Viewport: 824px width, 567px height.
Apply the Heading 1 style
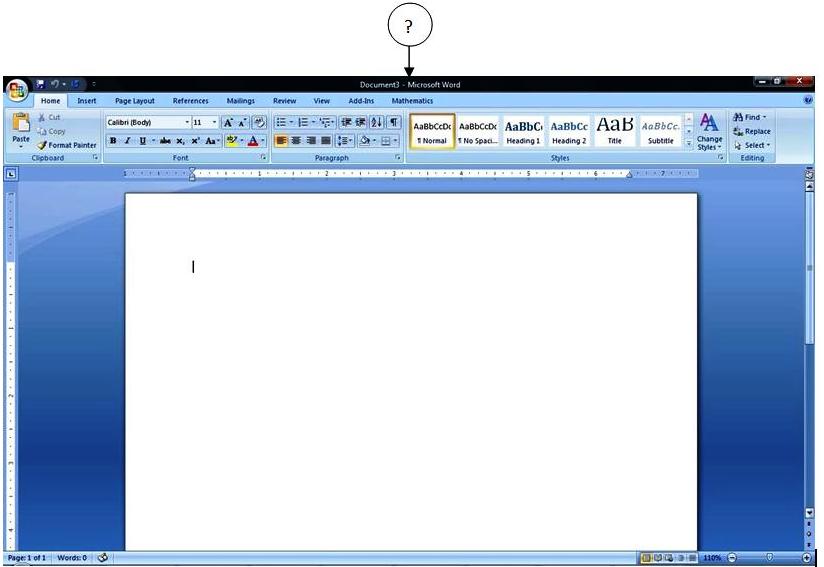[522, 131]
